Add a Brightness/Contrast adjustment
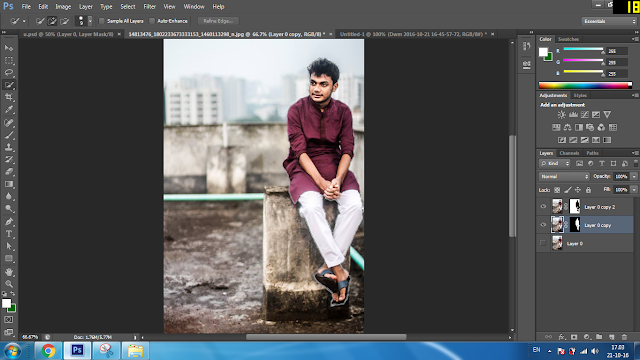Image resolution: width=640 pixels, height=360 pixels. [562, 115]
